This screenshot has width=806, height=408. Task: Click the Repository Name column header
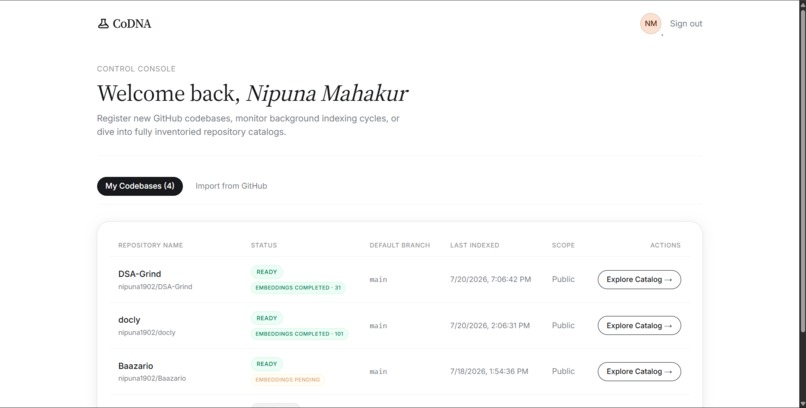pyautogui.click(x=151, y=245)
